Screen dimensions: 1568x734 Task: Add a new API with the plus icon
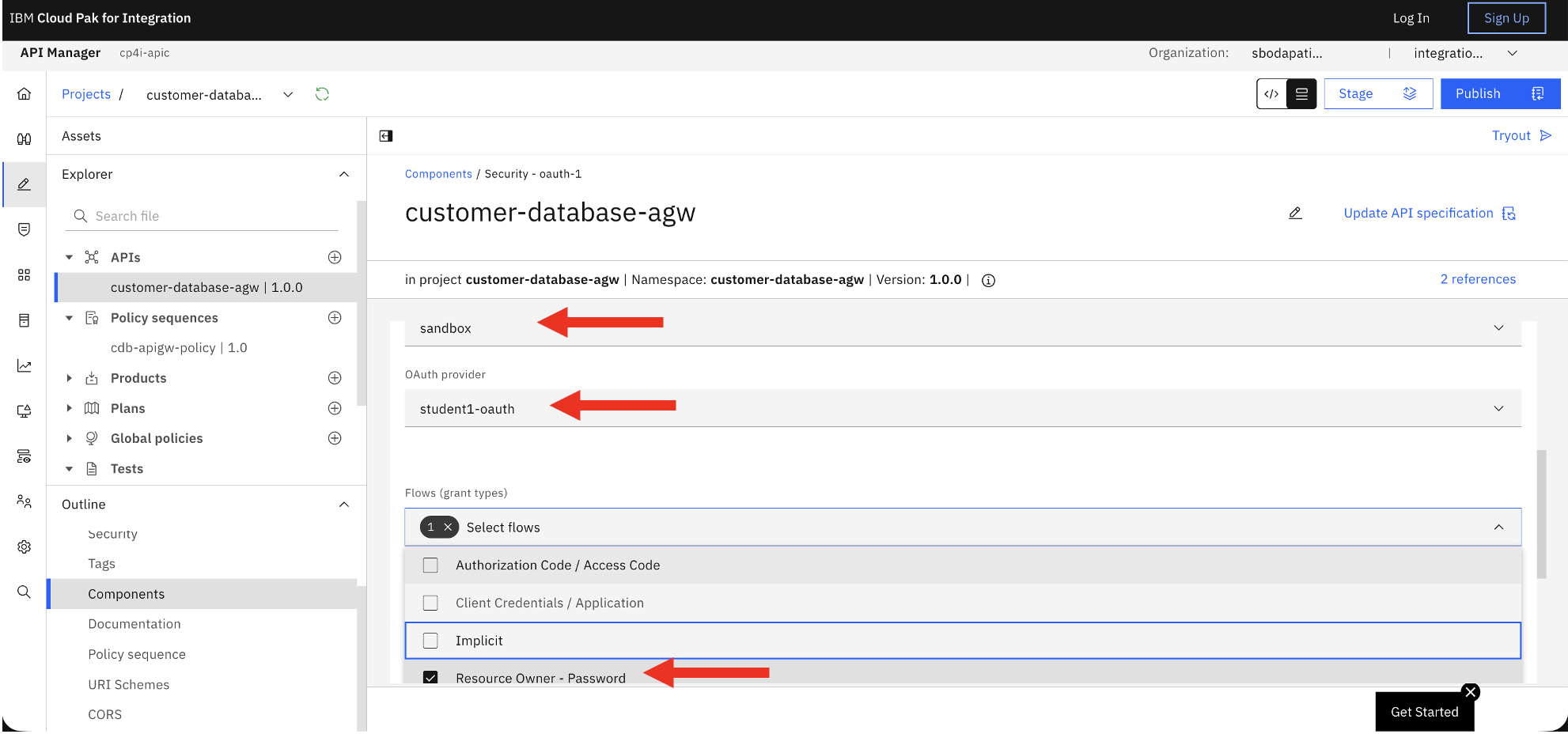point(335,257)
